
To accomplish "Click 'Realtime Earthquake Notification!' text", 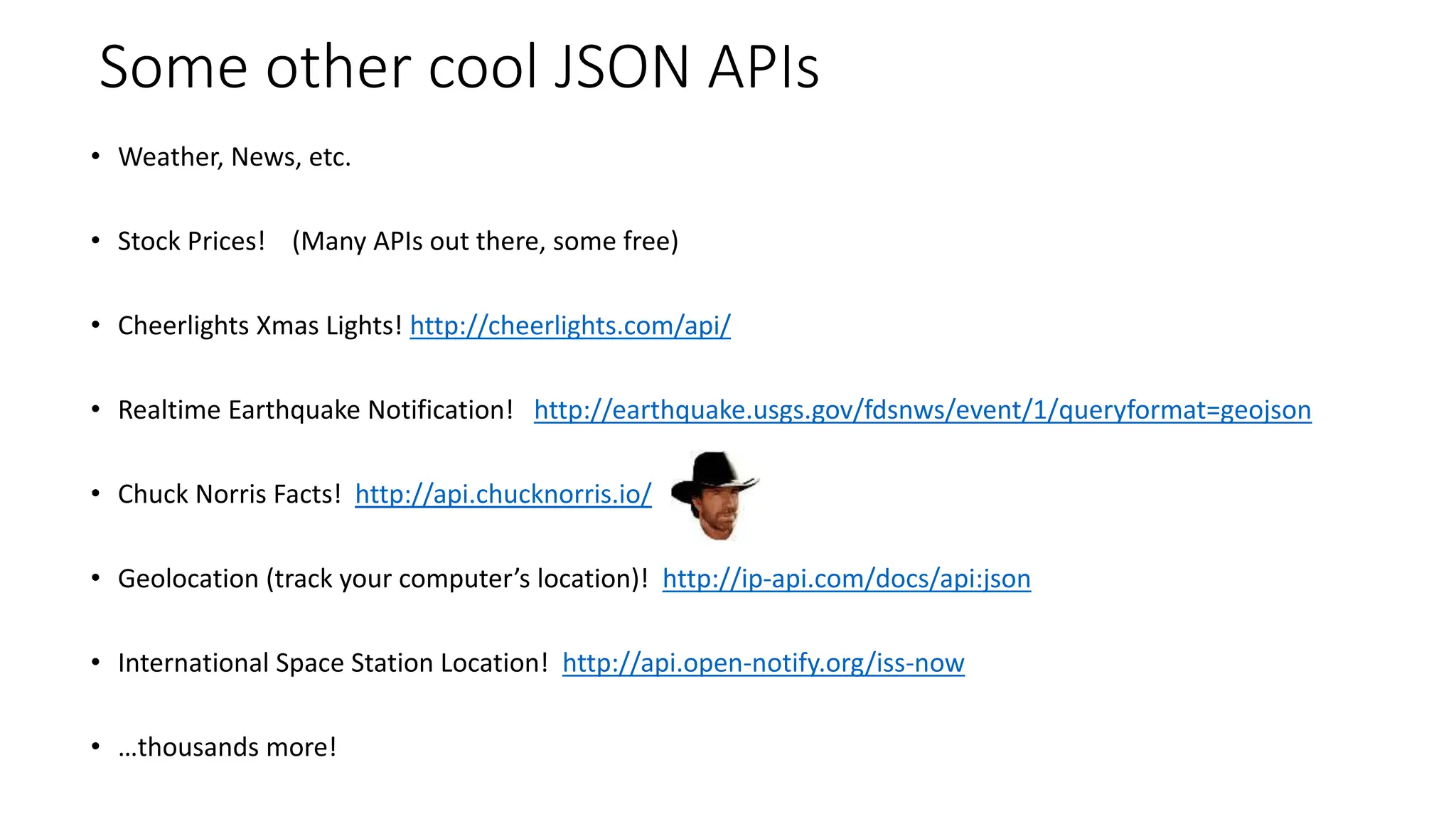I will pyautogui.click(x=316, y=410).
